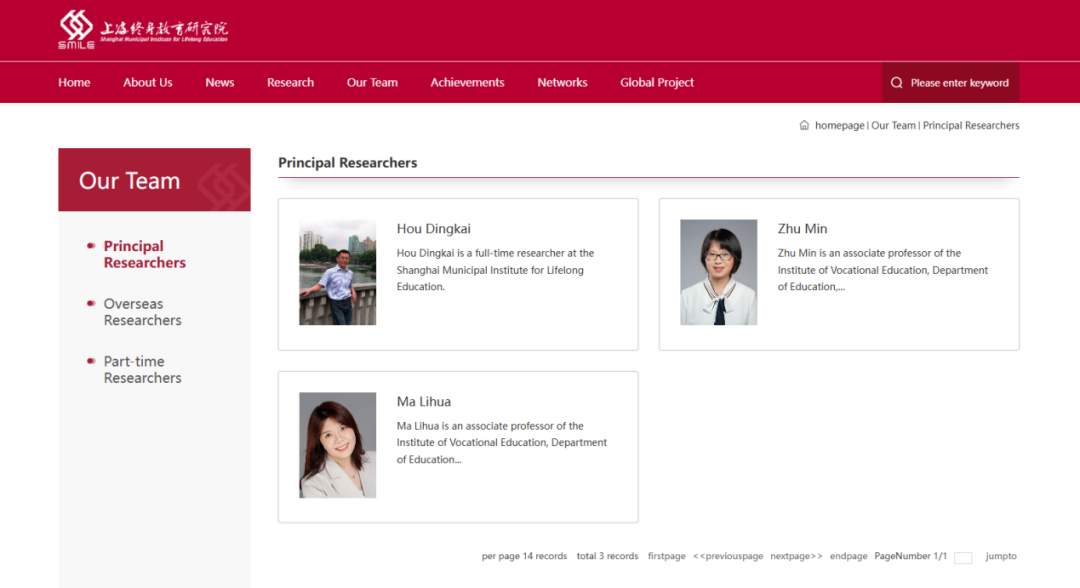This screenshot has width=1080, height=588.
Task: Select Overseas Researchers in the sidebar
Action: coord(142,312)
